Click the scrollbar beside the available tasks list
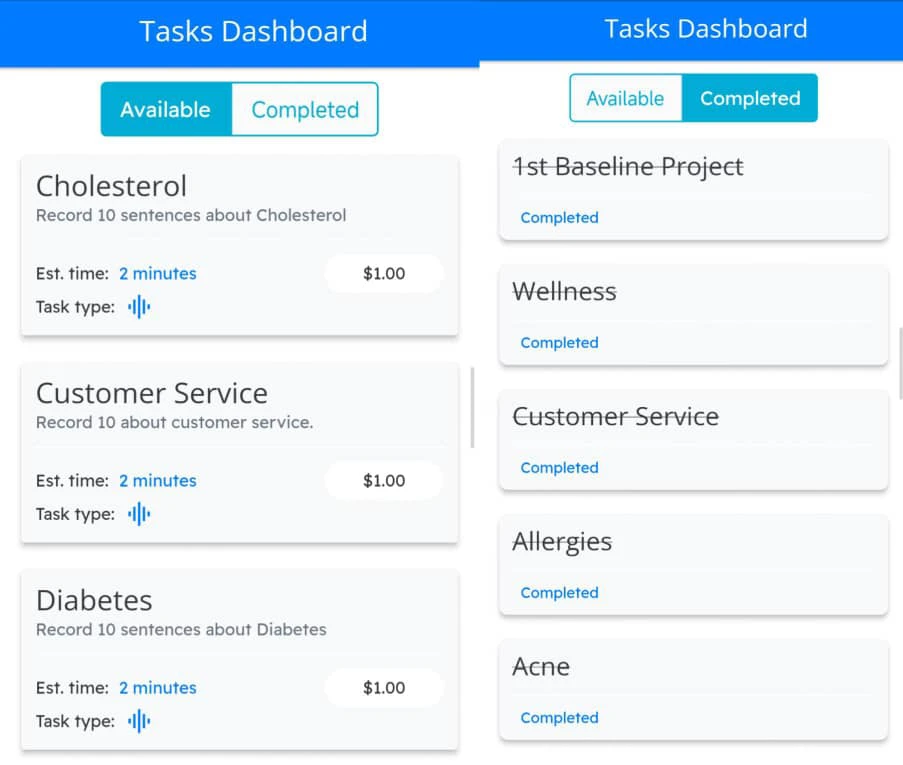 tap(472, 407)
